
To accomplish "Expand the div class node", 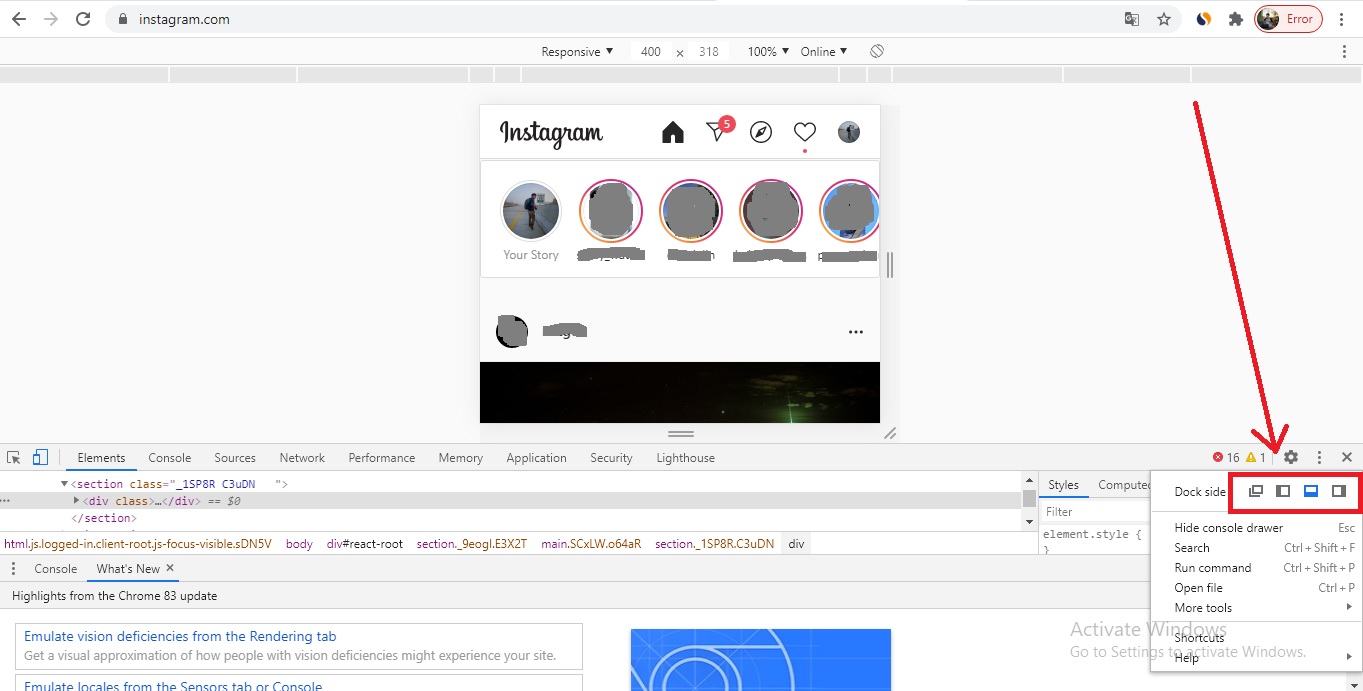I will point(76,501).
